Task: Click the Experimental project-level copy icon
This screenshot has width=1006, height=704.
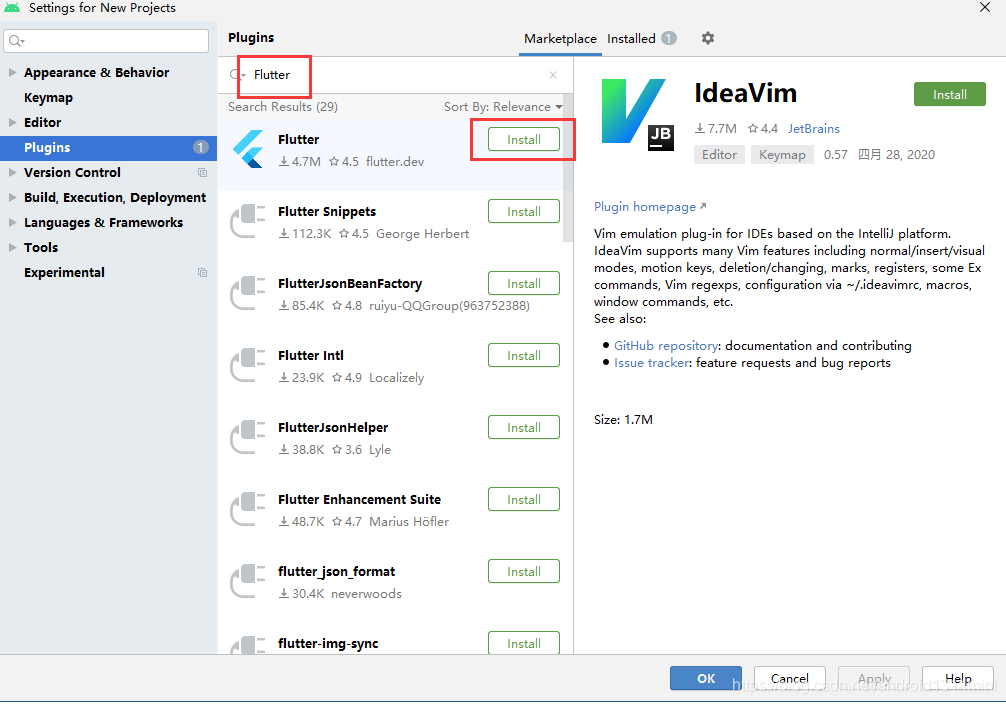Action: click(x=202, y=273)
